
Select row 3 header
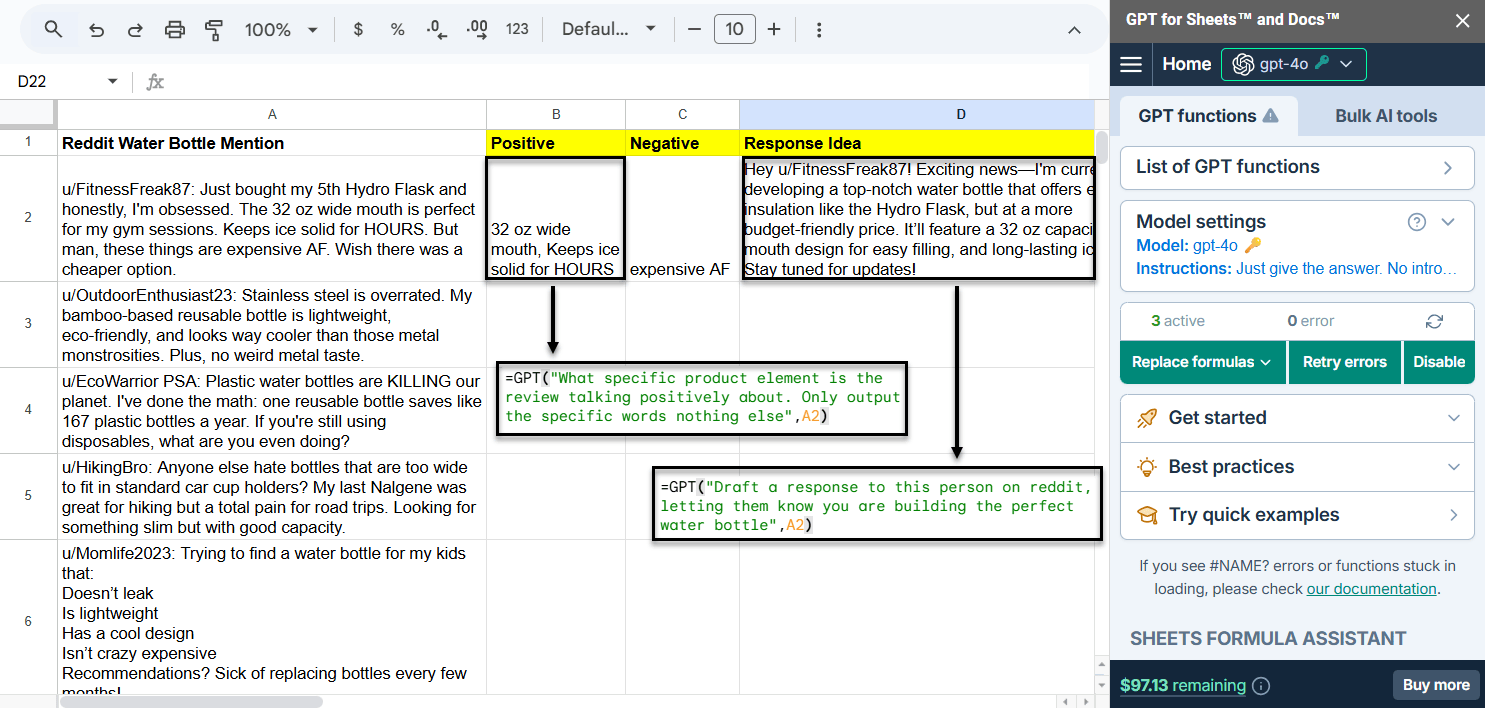[28, 324]
